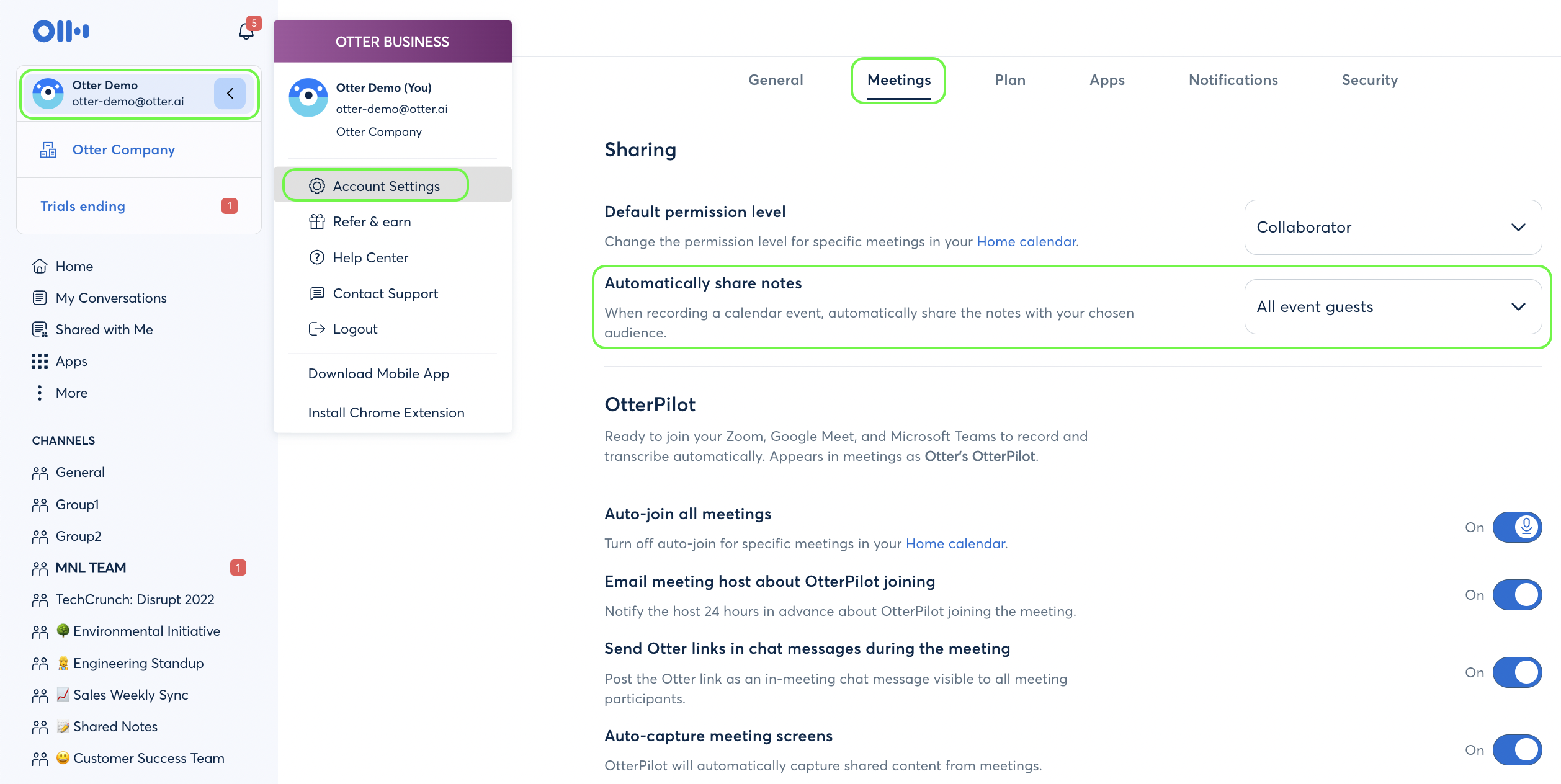Switch to the Security tab

tap(1369, 79)
